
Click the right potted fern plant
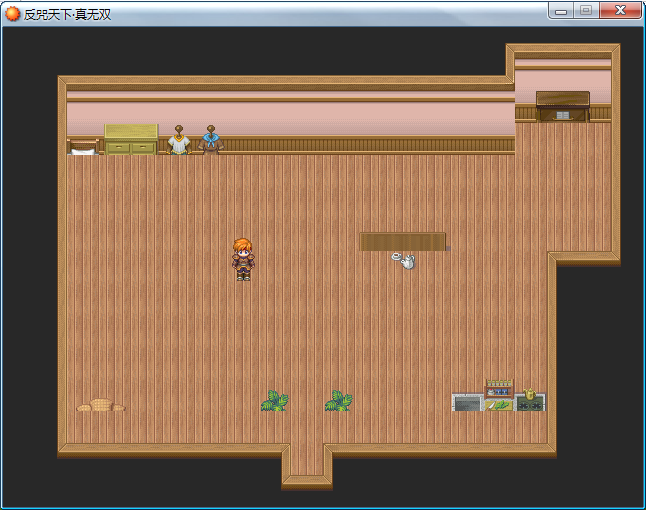point(339,401)
